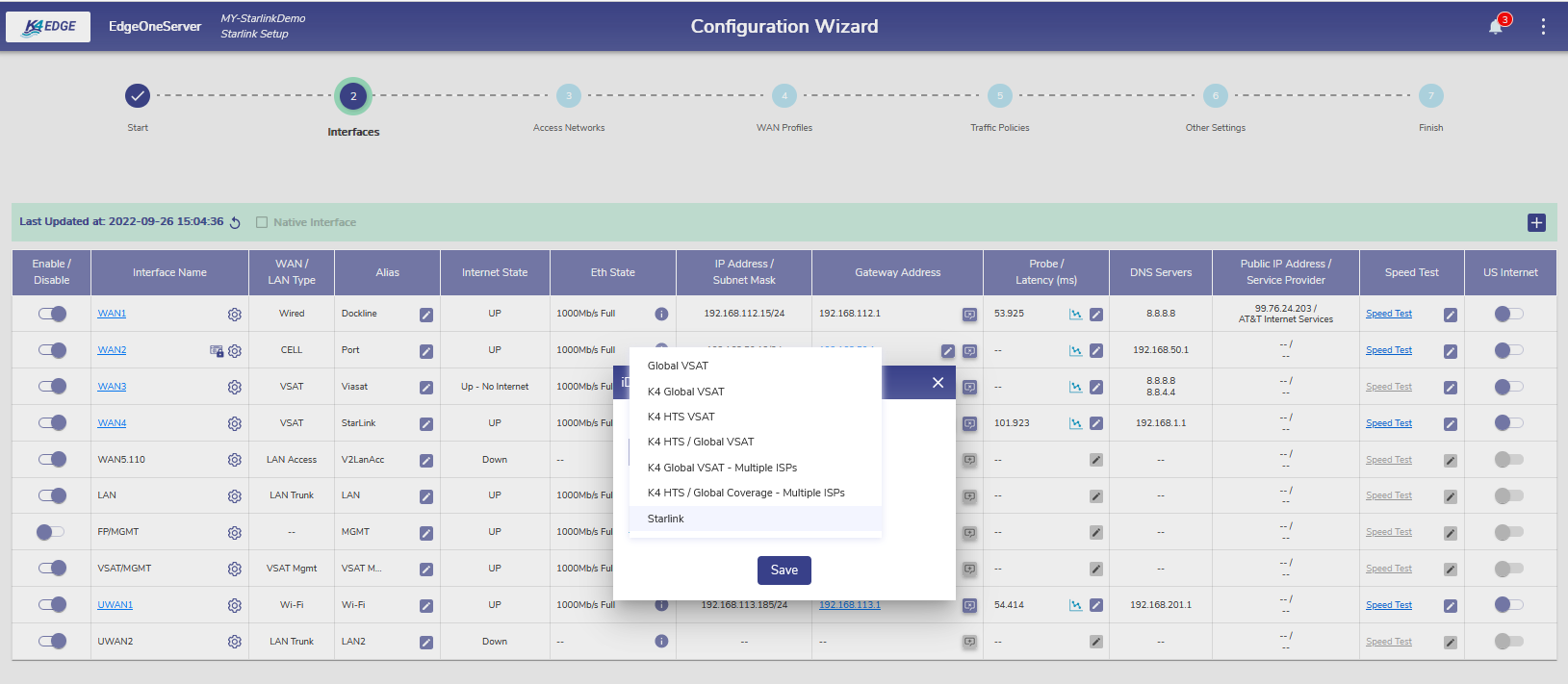Jump to the WAN Profiles step

click(x=784, y=96)
